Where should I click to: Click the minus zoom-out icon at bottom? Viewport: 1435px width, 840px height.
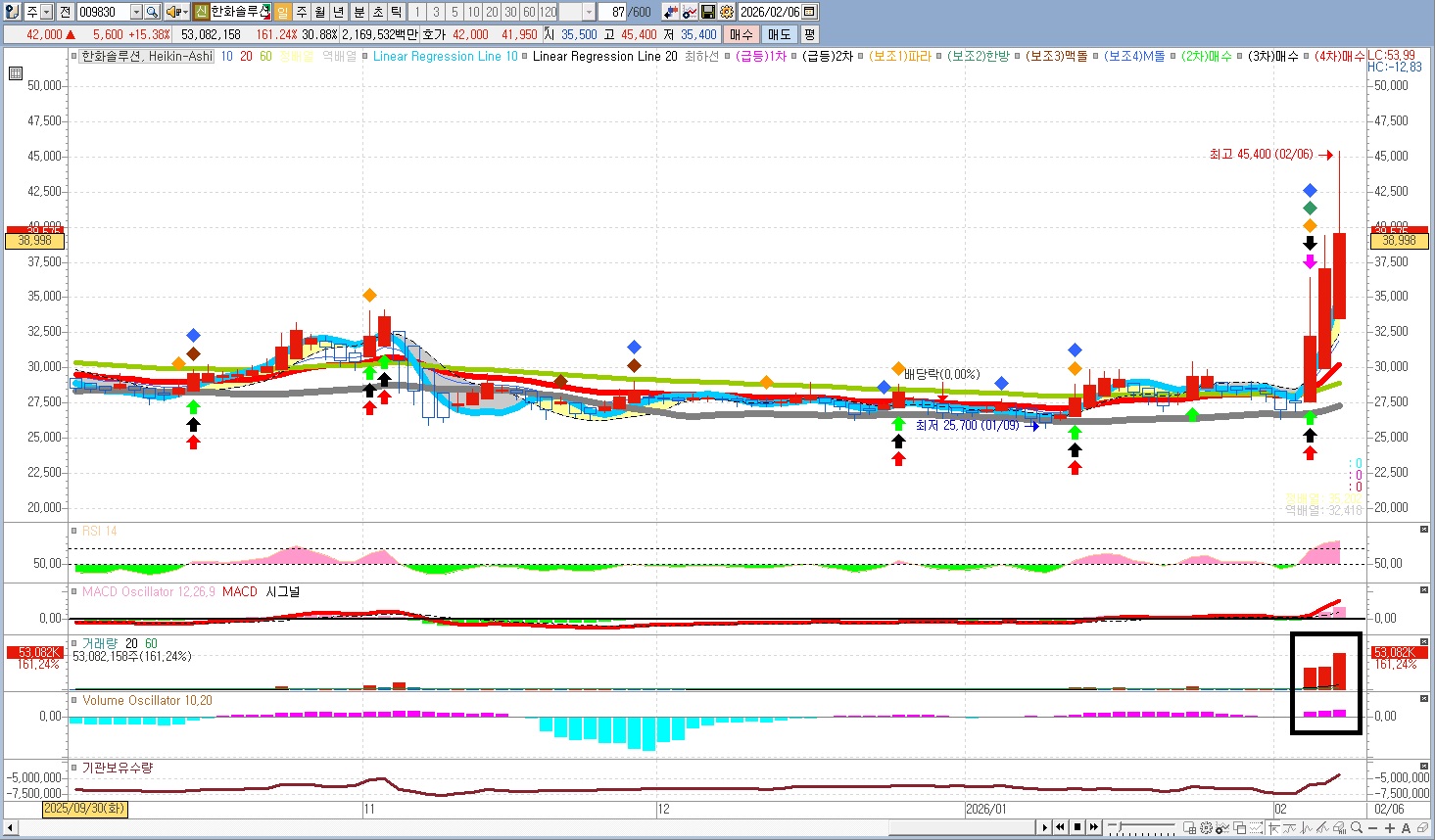(1372, 828)
